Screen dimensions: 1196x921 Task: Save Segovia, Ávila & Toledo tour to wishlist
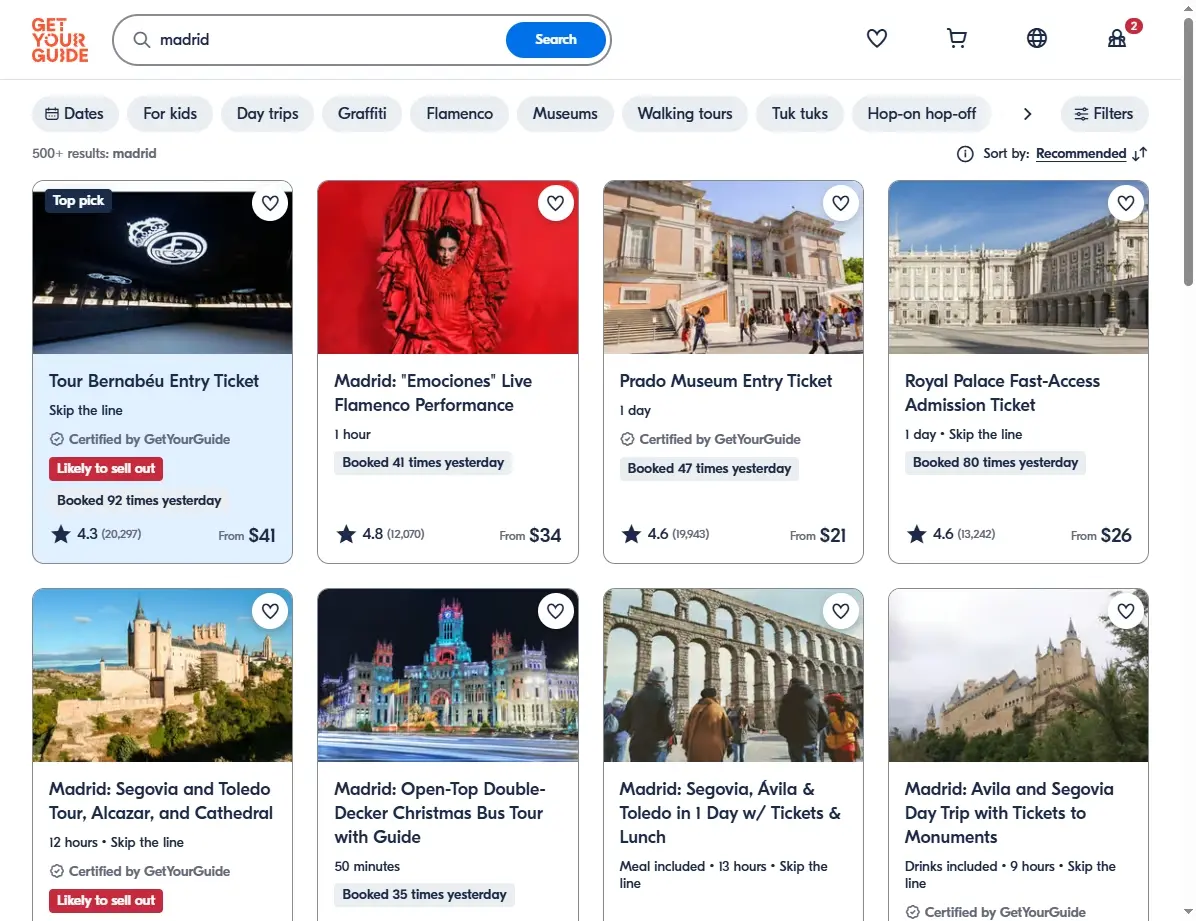tap(841, 611)
